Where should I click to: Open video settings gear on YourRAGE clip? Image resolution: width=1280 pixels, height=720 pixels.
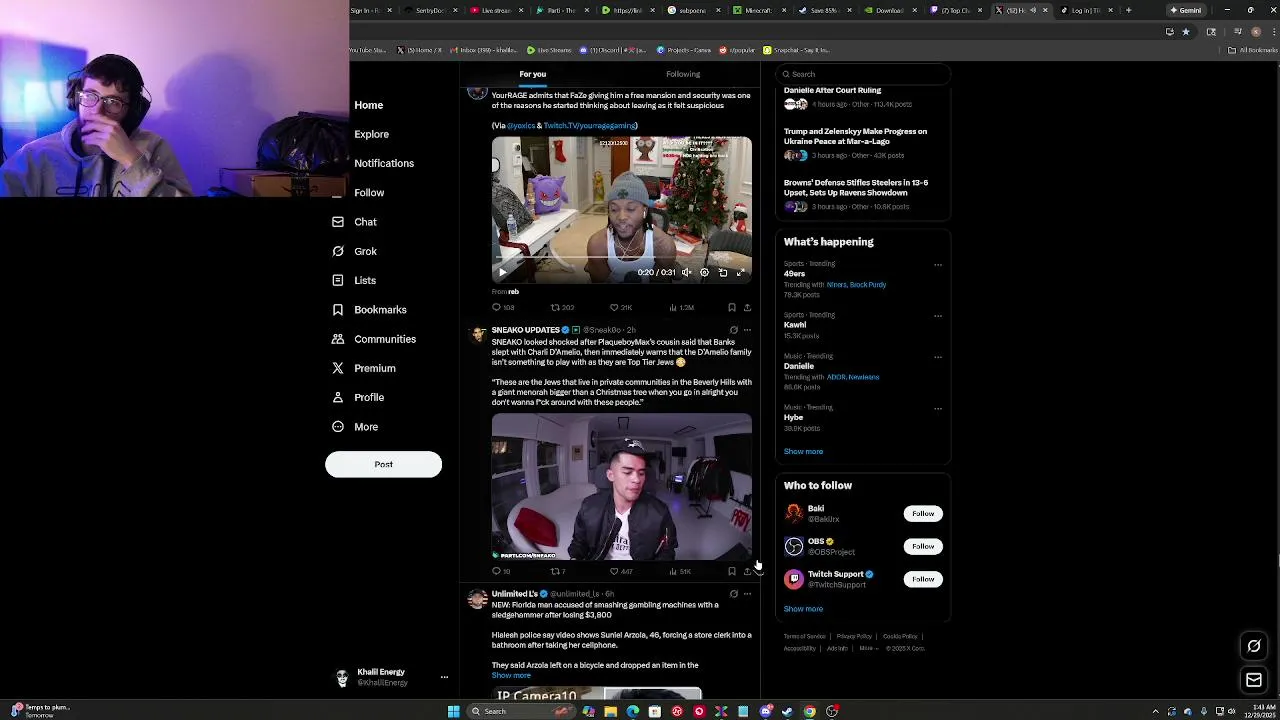coord(704,272)
